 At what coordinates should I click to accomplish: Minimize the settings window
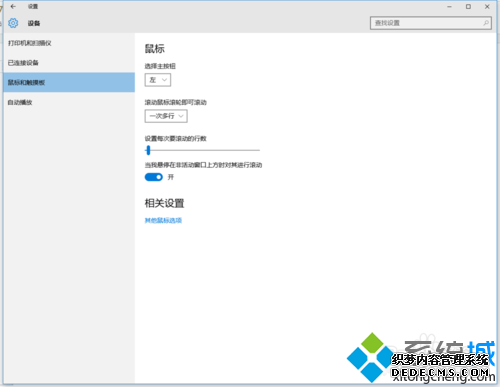coord(449,6)
